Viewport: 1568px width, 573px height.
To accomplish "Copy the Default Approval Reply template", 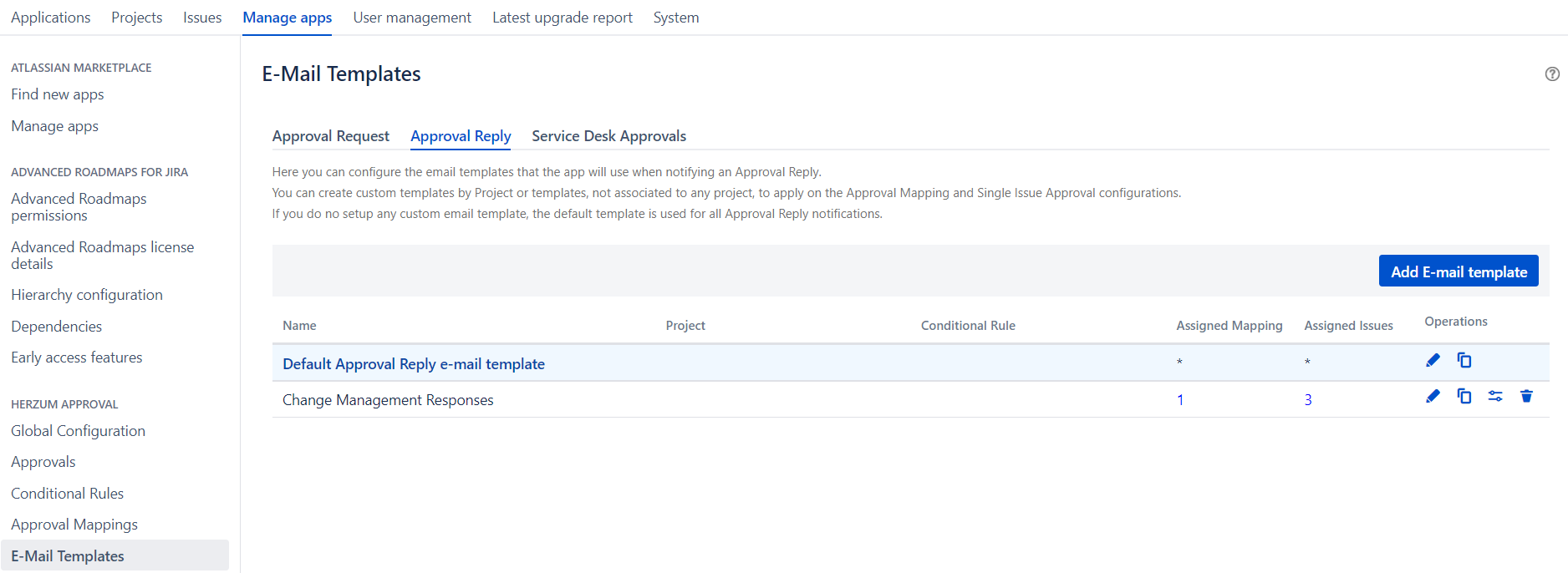I will [x=1464, y=360].
